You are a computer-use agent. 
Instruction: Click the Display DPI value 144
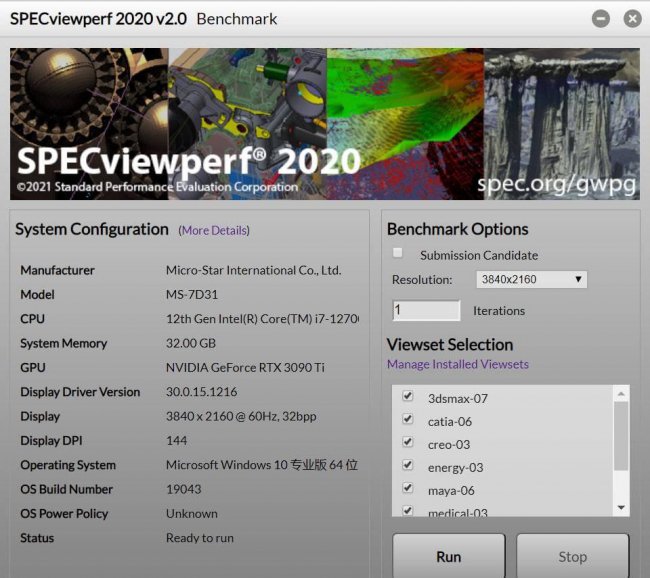pyautogui.click(x=176, y=440)
